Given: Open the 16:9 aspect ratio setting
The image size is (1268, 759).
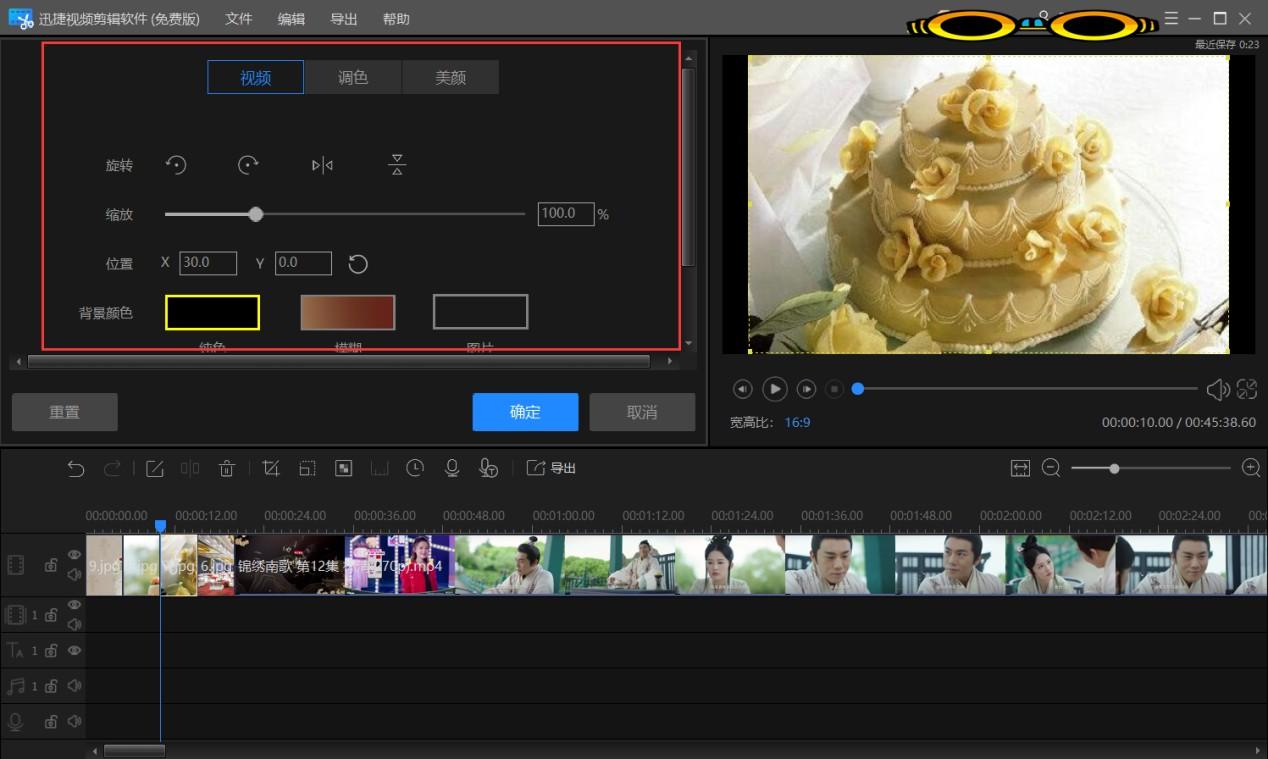Looking at the screenshot, I should 797,422.
